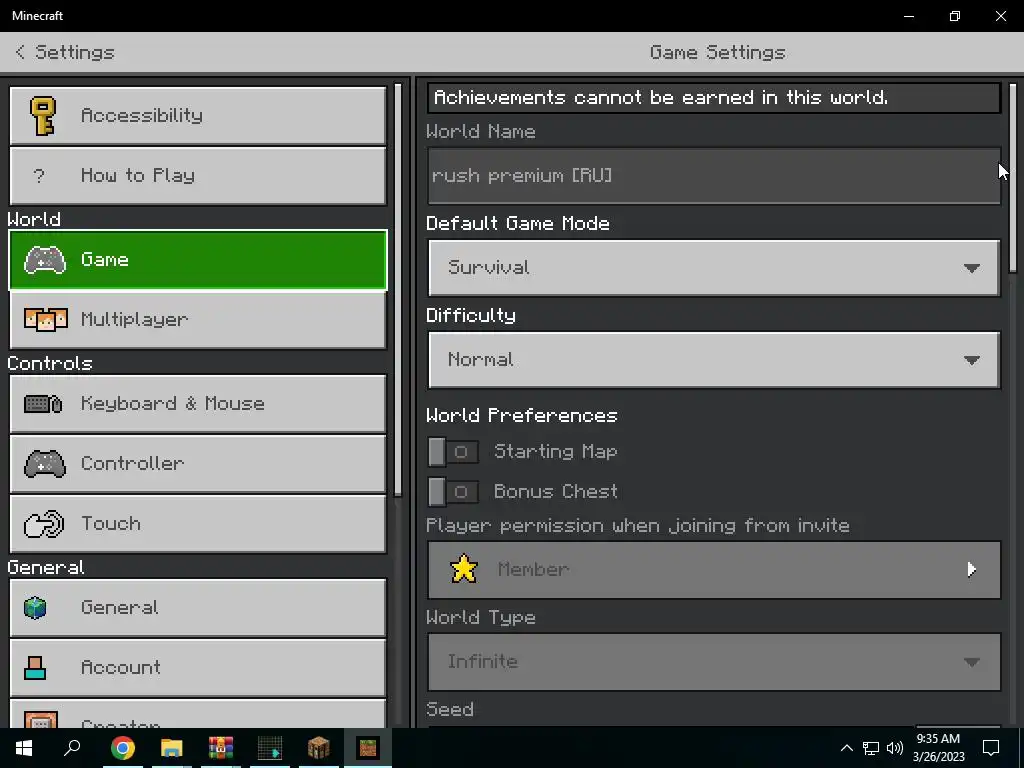This screenshot has width=1024, height=768.
Task: Click the gamepad icon next to Controller
Action: (x=44, y=464)
